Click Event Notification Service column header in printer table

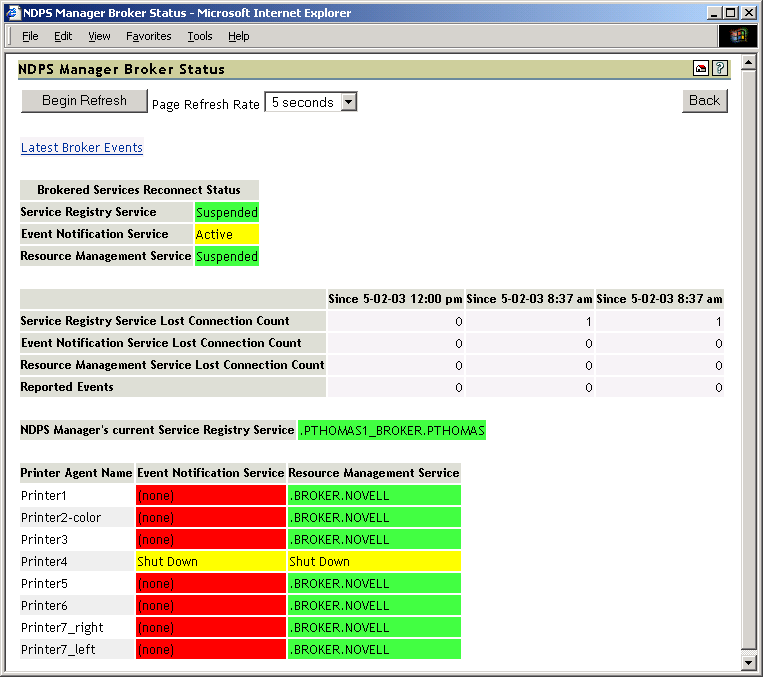[x=211, y=473]
